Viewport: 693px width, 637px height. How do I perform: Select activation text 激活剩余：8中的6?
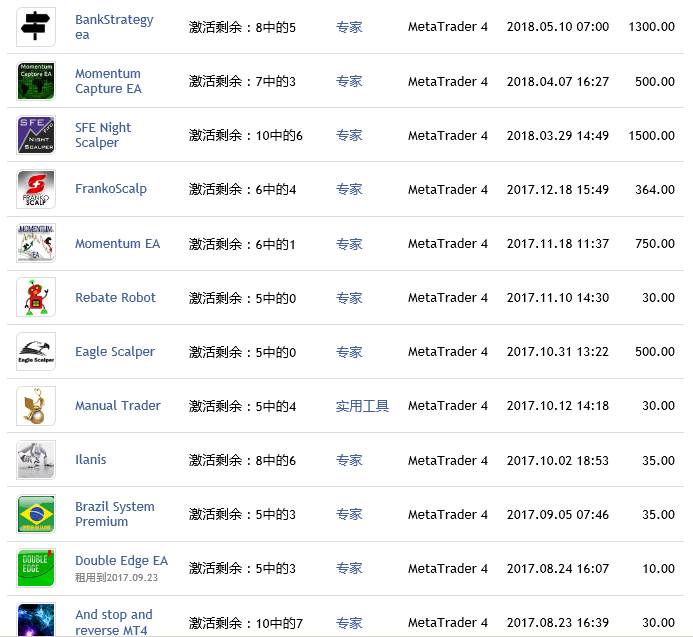242,460
